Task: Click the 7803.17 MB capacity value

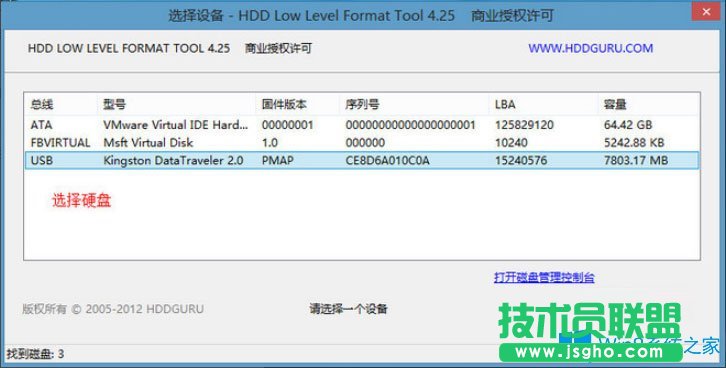Action: [x=636, y=161]
